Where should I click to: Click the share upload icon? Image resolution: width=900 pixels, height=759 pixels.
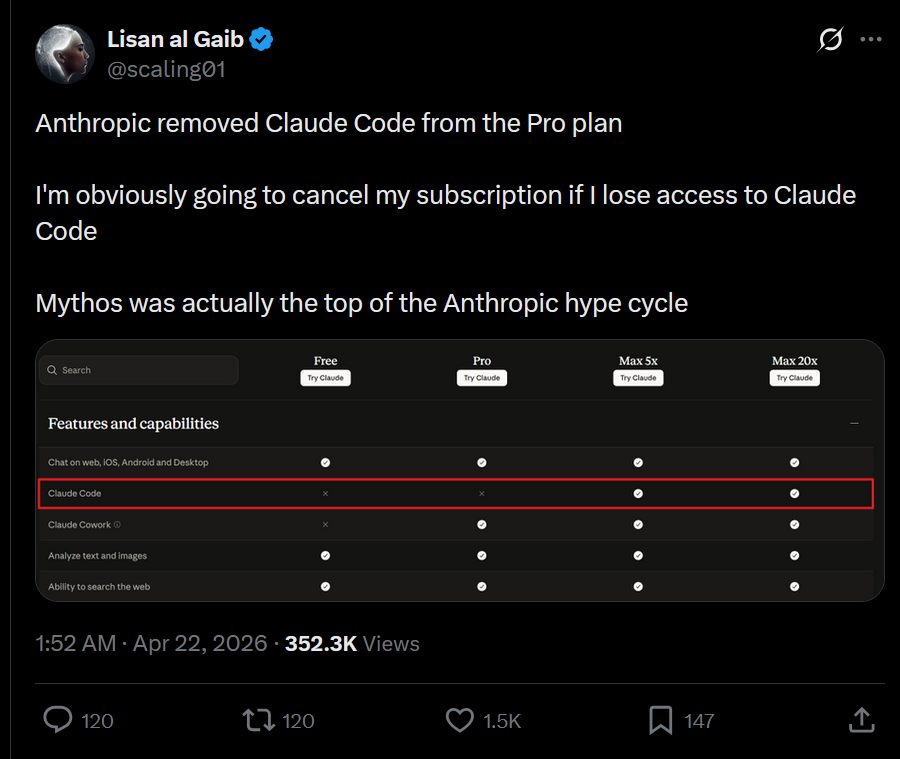[862, 720]
